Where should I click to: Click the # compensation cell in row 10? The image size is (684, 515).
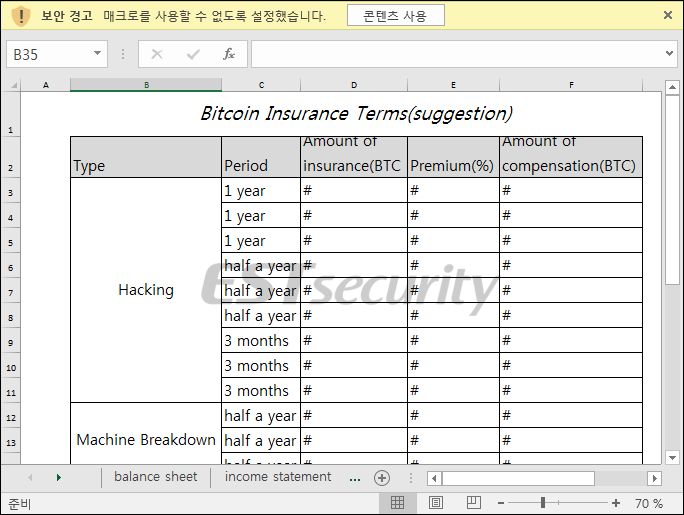click(571, 365)
